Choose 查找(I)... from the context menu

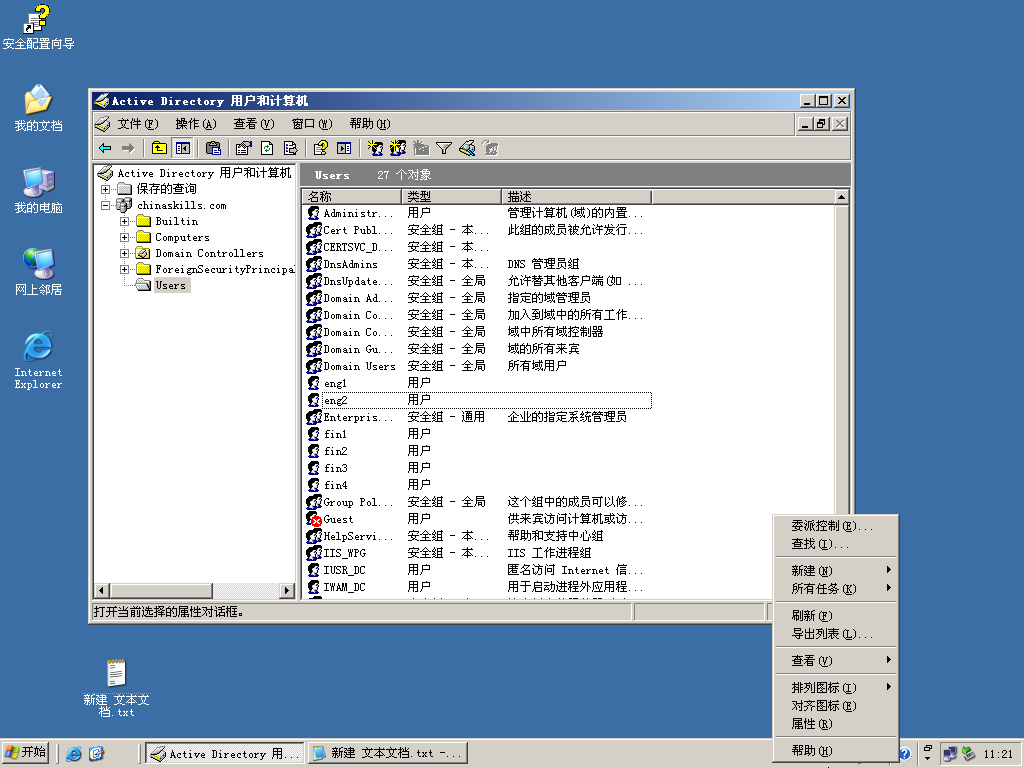(x=835, y=544)
